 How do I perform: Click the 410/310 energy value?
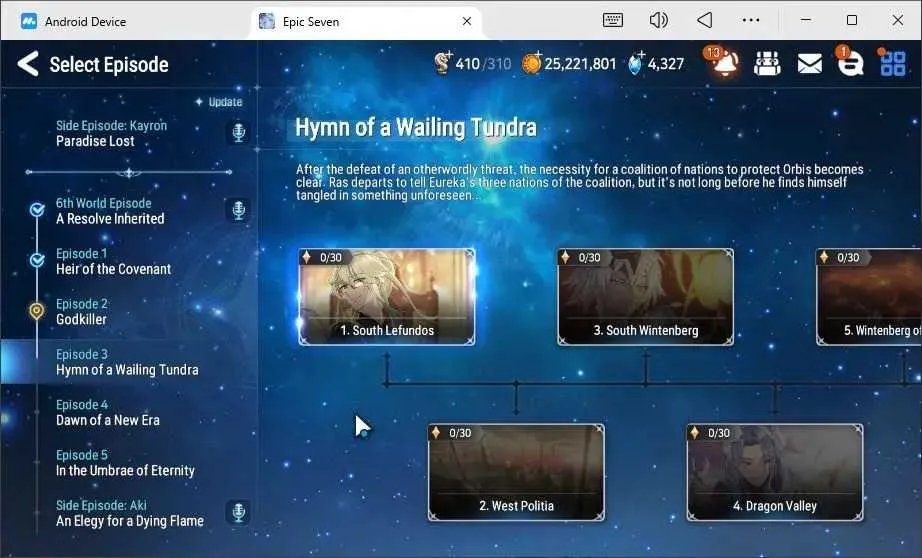483,64
